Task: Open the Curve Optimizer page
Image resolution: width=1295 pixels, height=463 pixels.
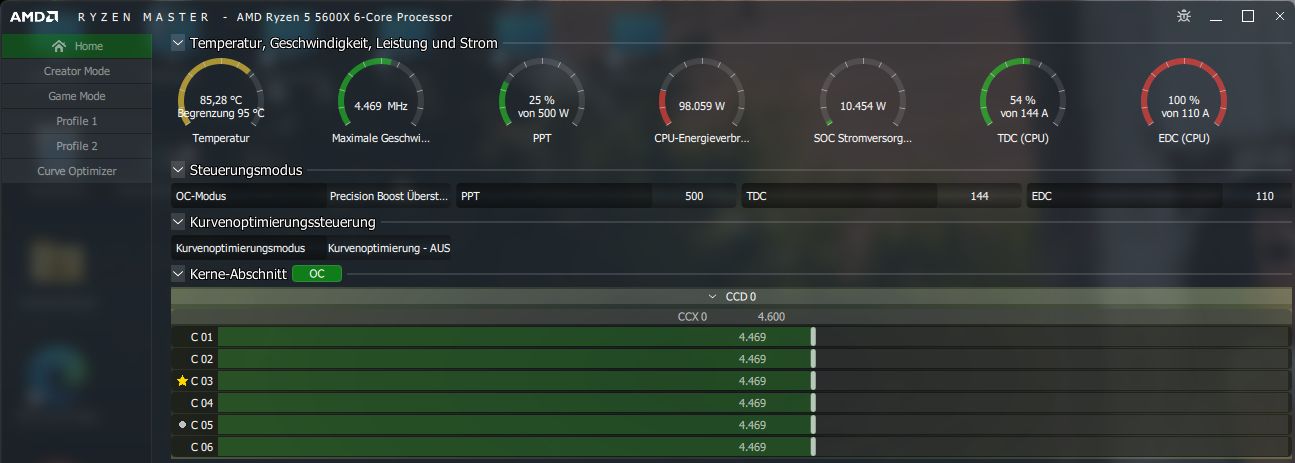Action: (76, 171)
